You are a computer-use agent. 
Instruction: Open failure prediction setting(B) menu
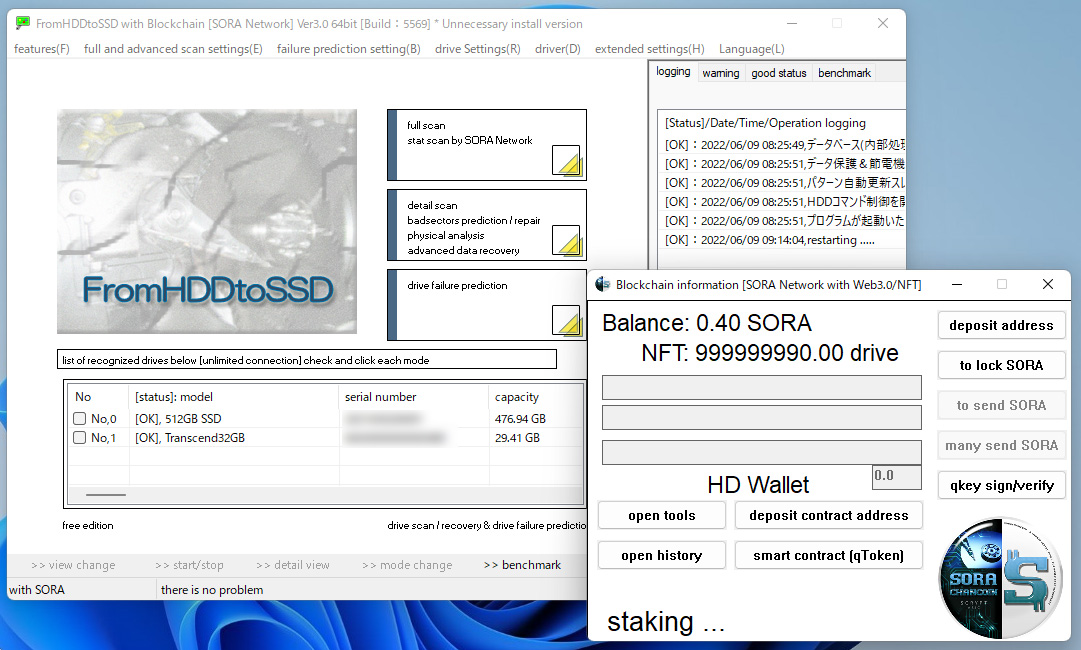pyautogui.click(x=348, y=49)
